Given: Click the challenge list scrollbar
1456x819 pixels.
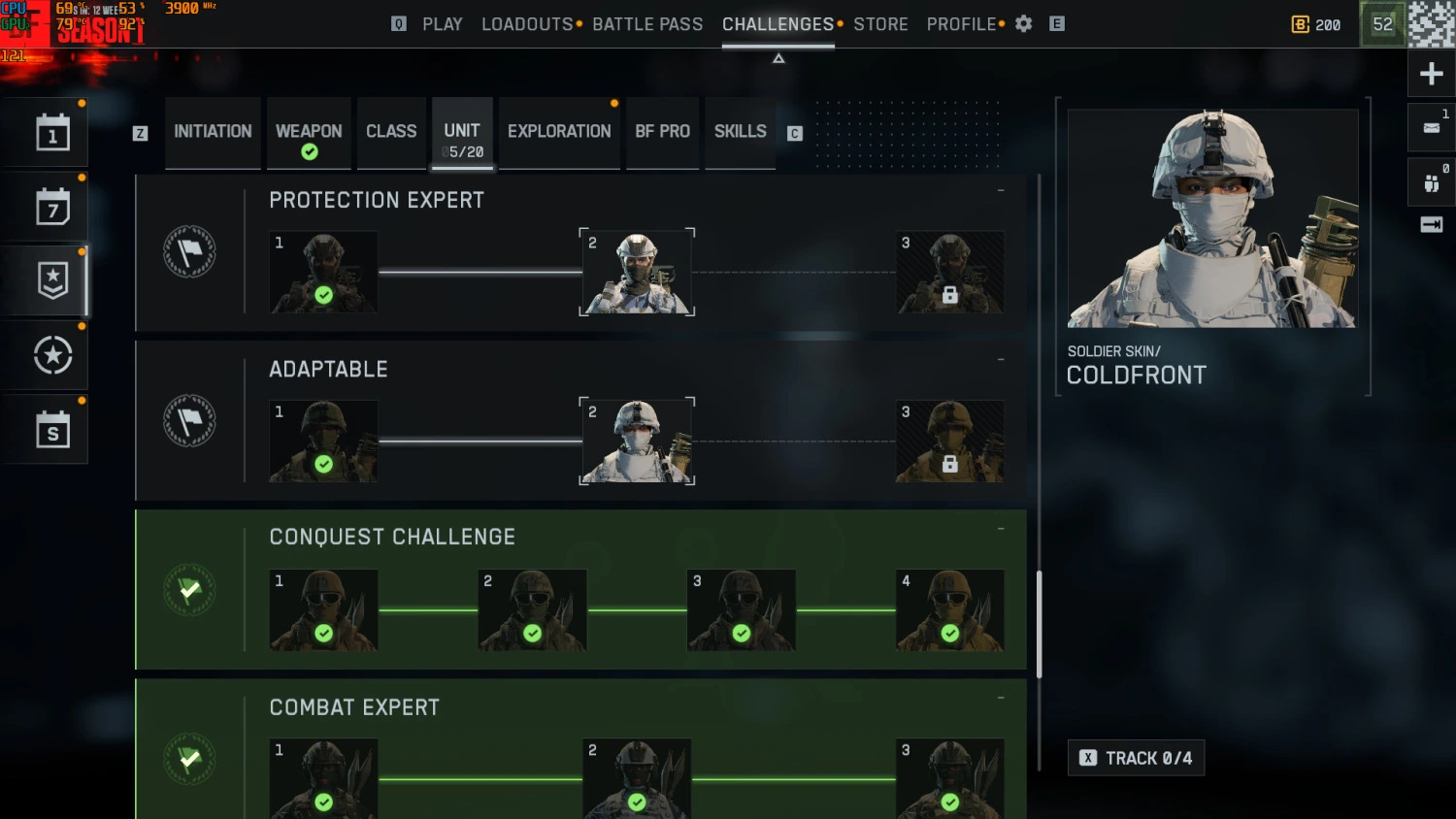Looking at the screenshot, I should pos(1039,624).
